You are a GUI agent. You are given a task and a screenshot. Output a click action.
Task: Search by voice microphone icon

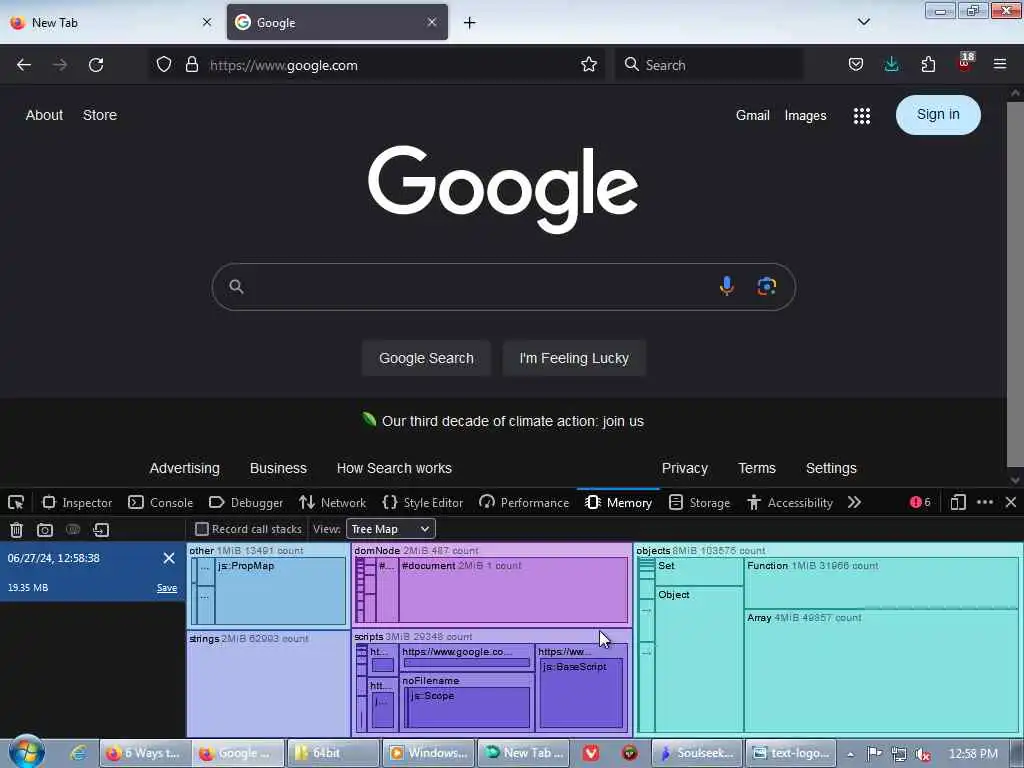click(x=726, y=286)
